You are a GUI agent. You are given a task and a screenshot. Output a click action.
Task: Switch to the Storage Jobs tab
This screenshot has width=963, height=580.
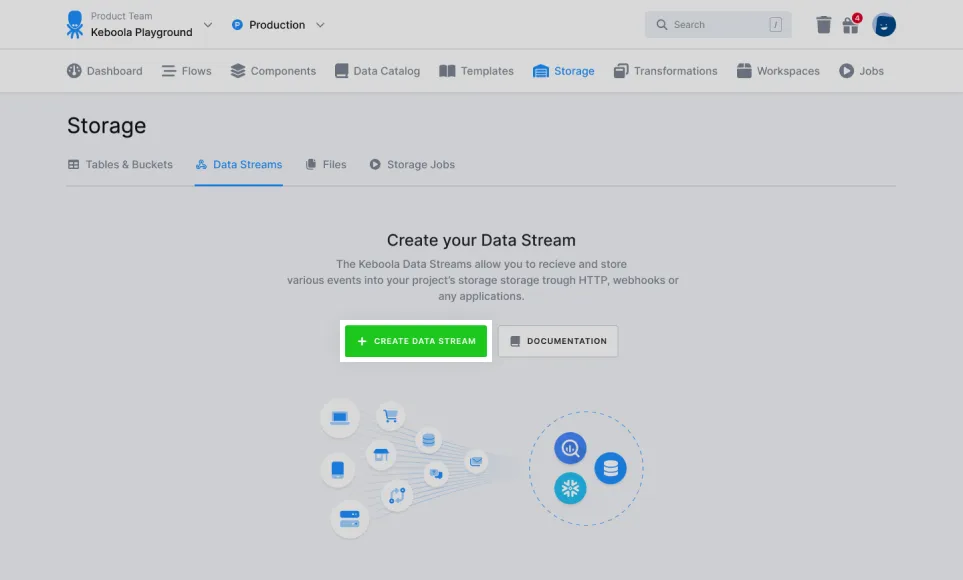tap(411, 165)
